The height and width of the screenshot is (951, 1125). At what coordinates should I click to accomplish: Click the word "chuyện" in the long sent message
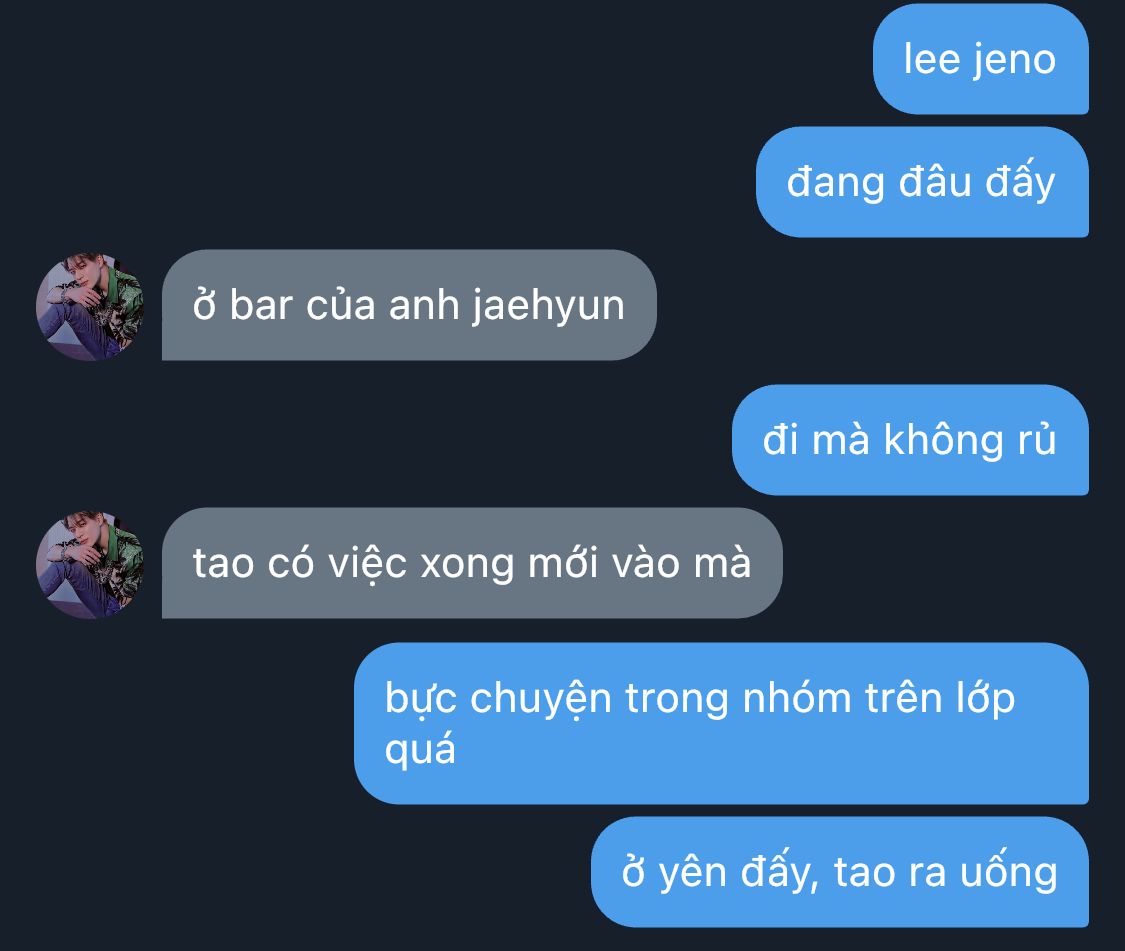coord(540,699)
